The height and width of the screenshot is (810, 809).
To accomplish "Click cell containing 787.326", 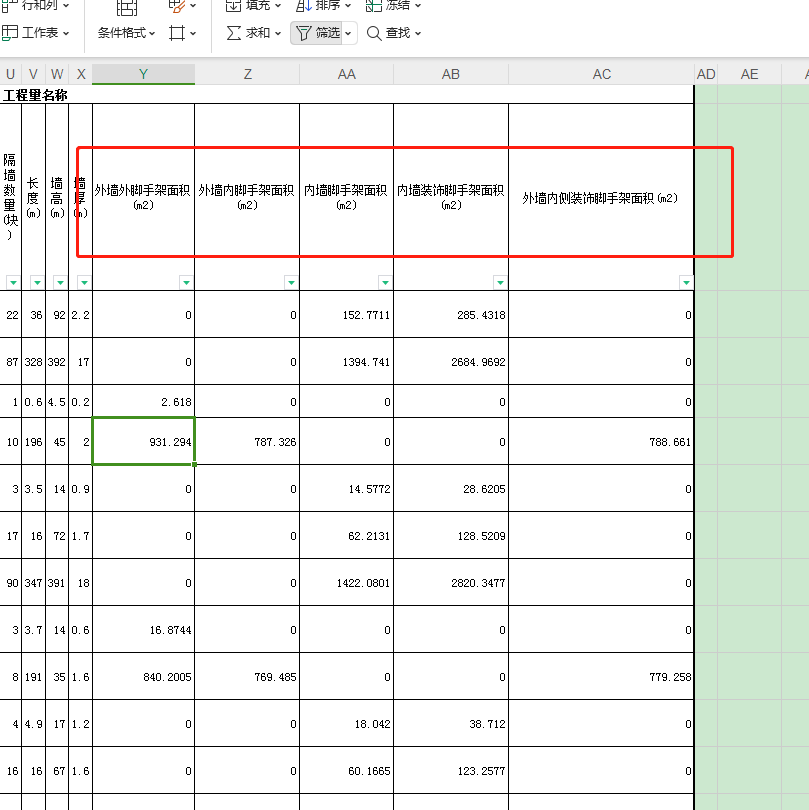I will pyautogui.click(x=247, y=441).
